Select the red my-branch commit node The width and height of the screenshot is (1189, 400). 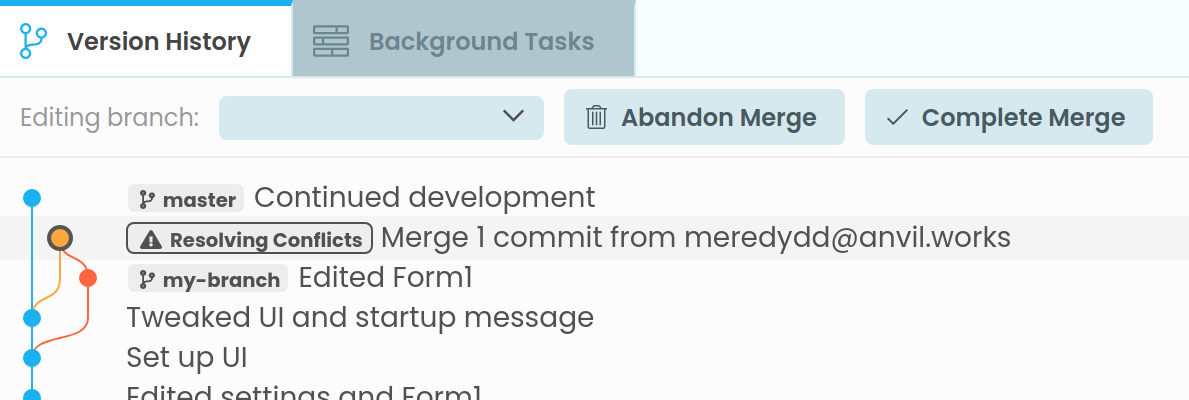click(x=87, y=277)
